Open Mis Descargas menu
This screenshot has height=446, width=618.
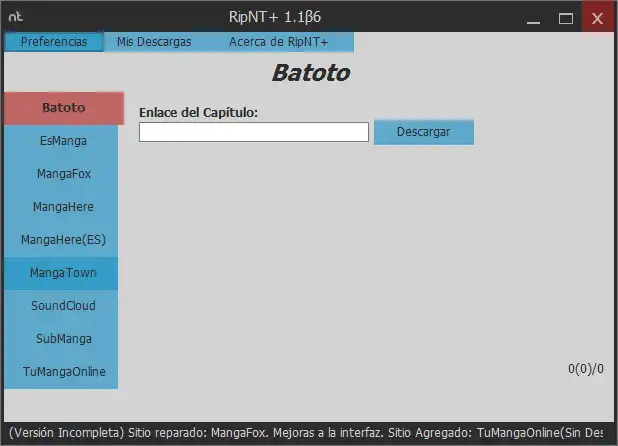click(x=154, y=42)
